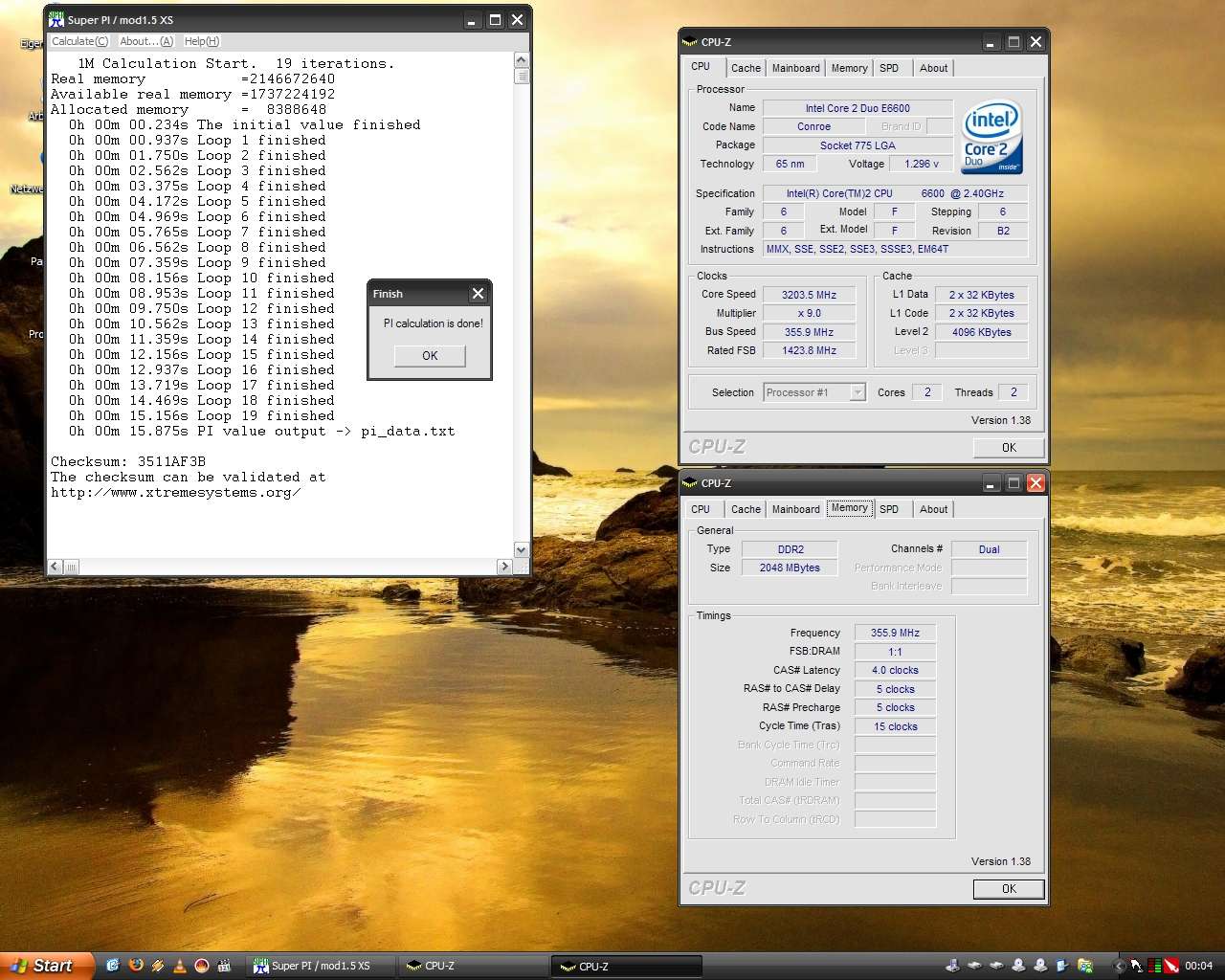Click the CAS# Latency value '4.0 clocks'
1225x980 pixels.
pyautogui.click(x=895, y=670)
